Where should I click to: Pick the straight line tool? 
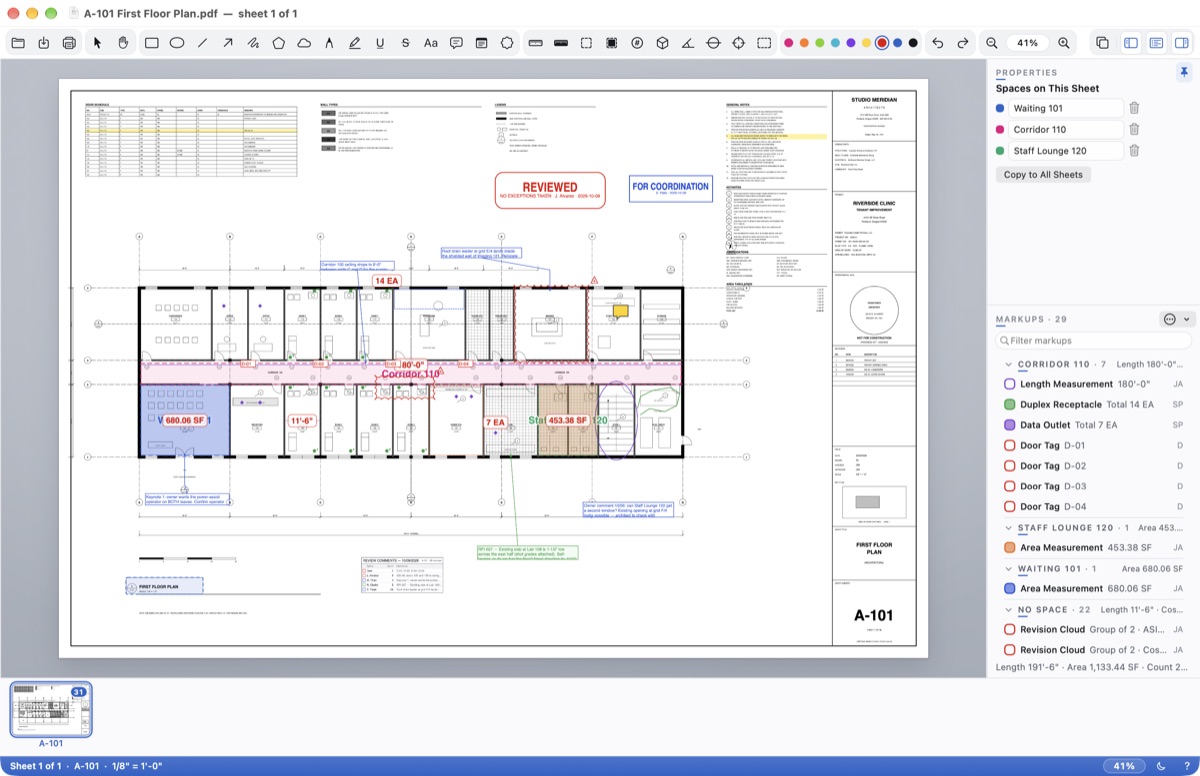(x=203, y=43)
